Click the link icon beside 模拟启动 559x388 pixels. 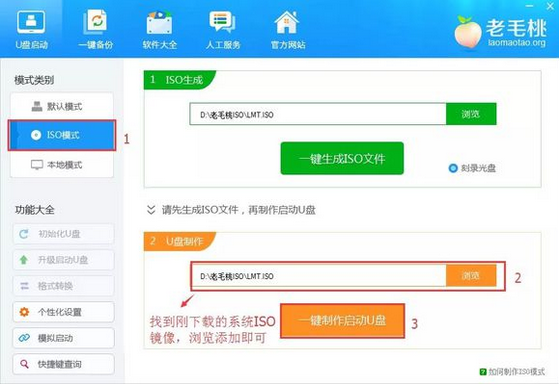[24, 338]
